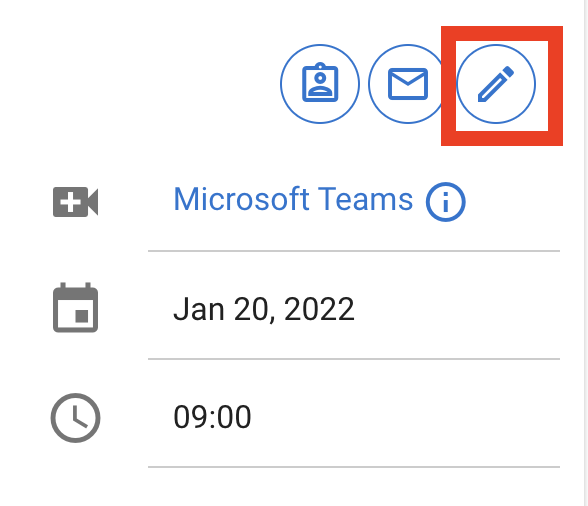
Task: Open the contact card badge icon
Action: [x=320, y=84]
